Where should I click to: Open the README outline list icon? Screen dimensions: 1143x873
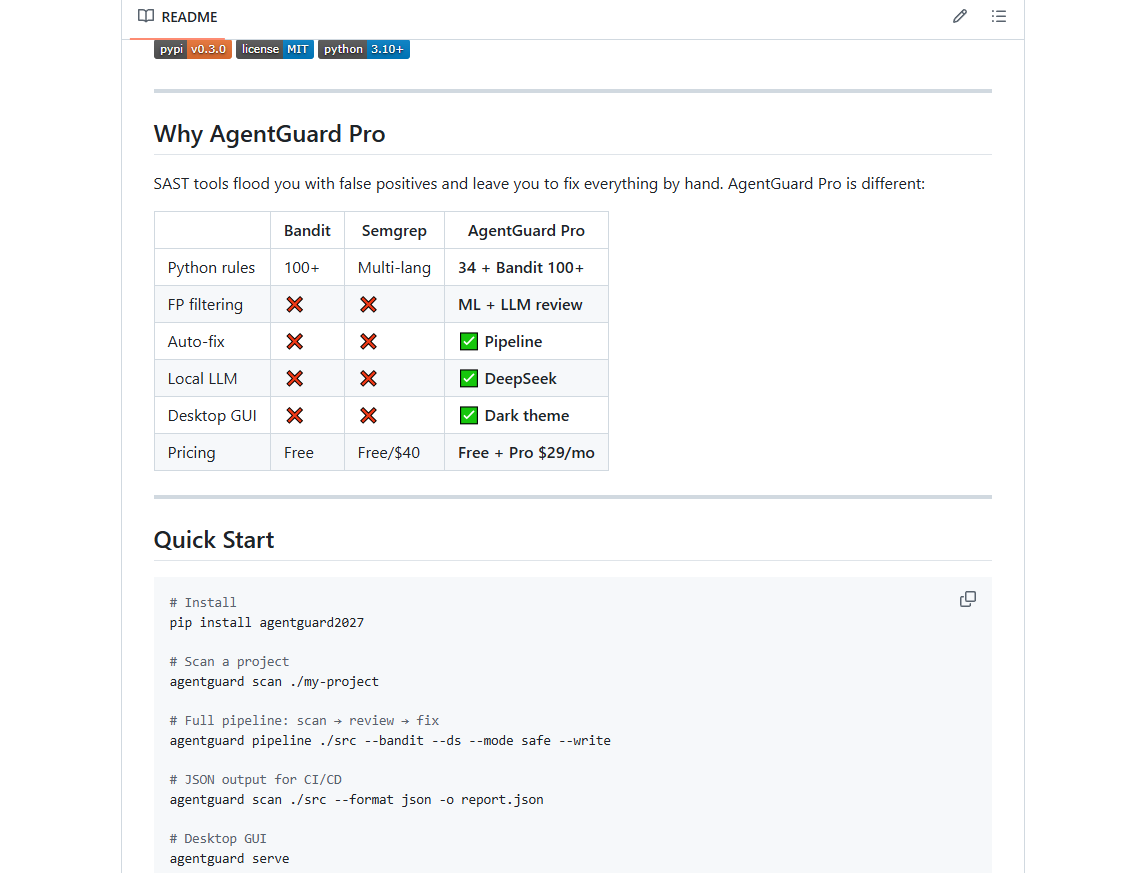(x=999, y=16)
